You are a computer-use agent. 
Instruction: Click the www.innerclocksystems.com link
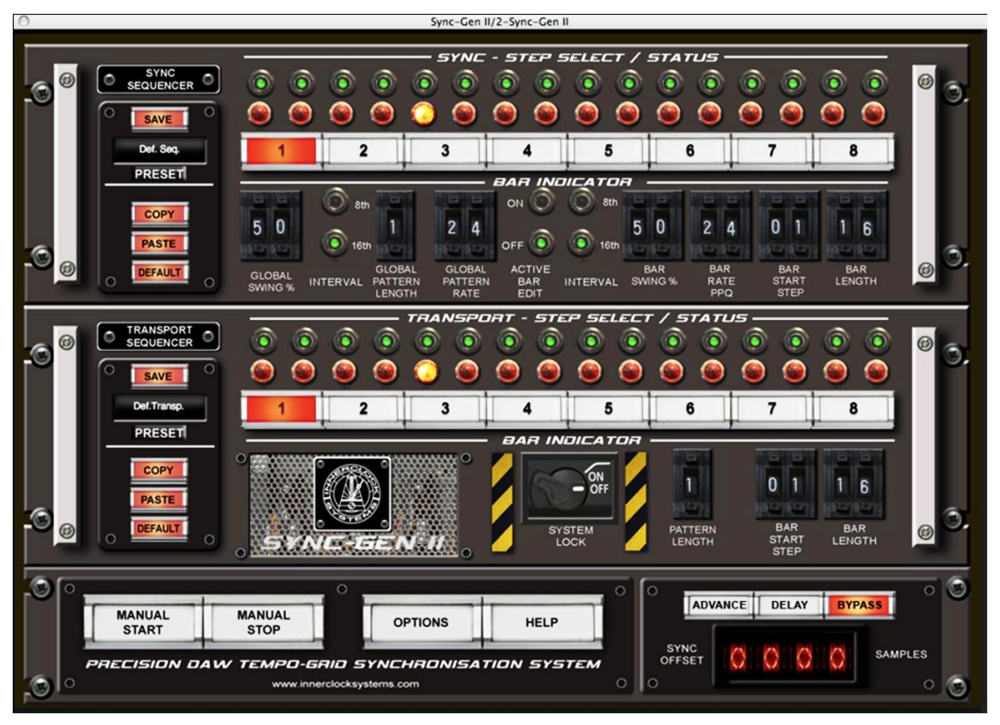(345, 684)
